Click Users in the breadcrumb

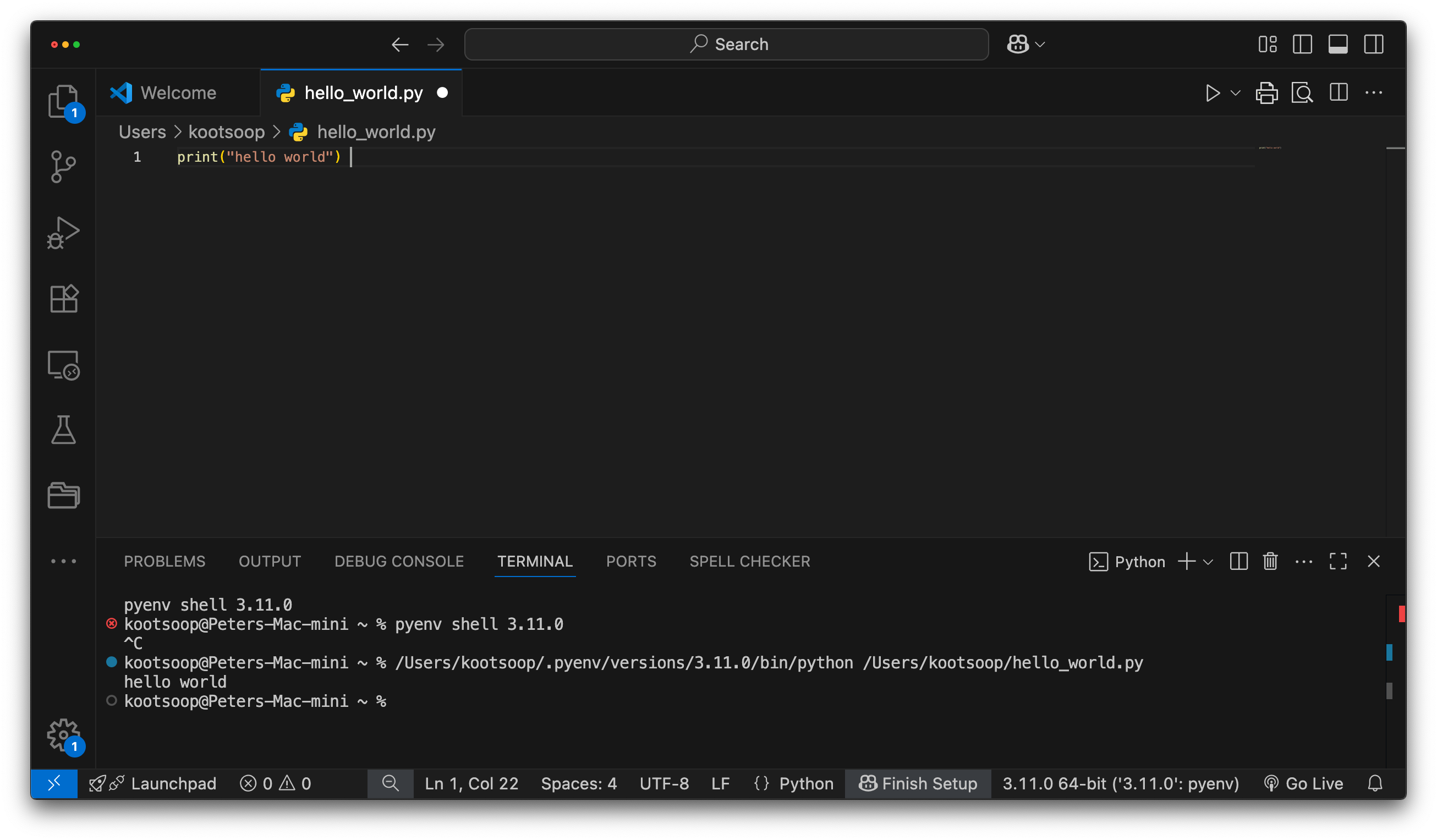pos(142,133)
